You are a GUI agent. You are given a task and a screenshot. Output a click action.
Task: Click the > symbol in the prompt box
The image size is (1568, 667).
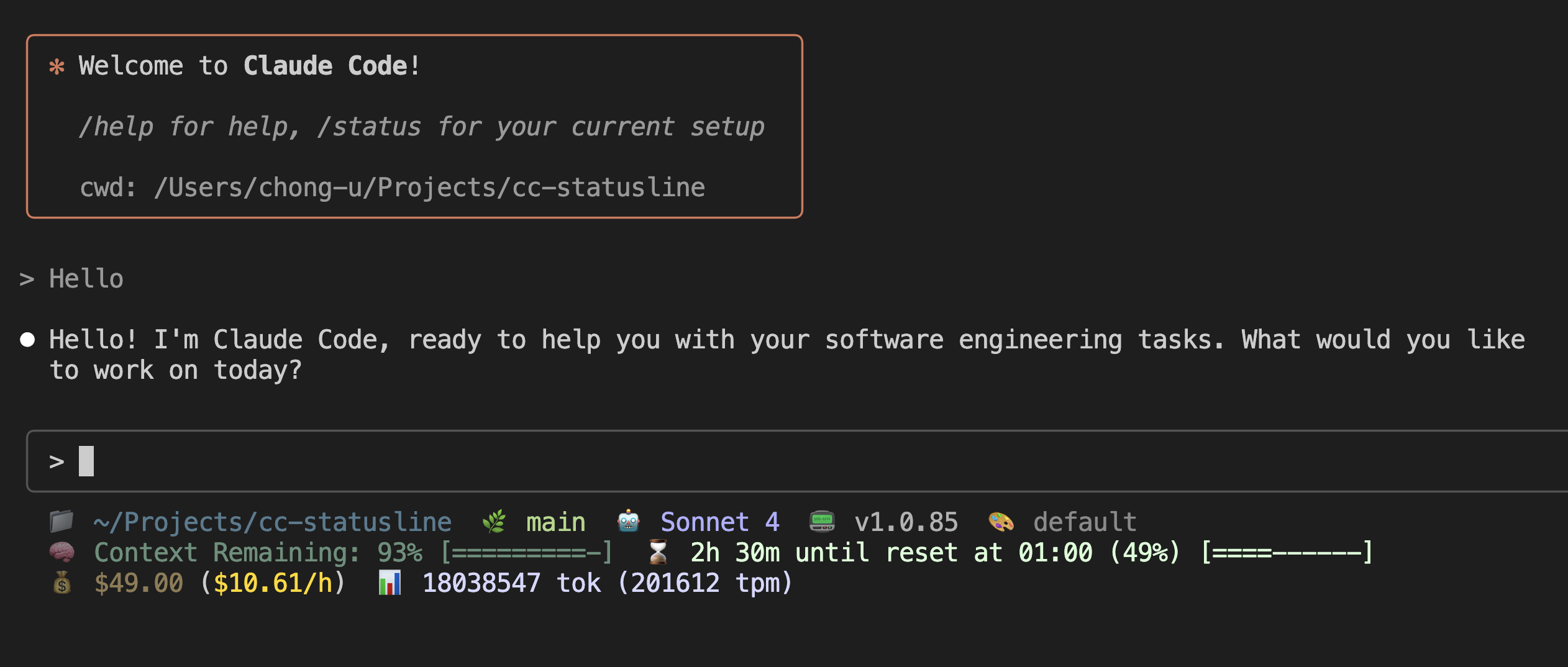[57, 461]
